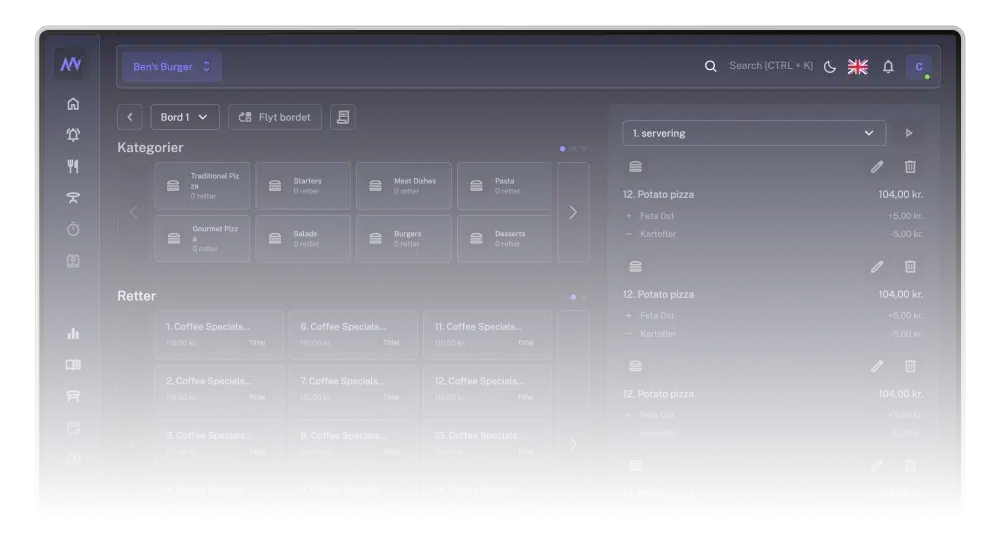Click the app logo in the sidebar
This screenshot has height=533, width=1000.
click(x=71, y=64)
